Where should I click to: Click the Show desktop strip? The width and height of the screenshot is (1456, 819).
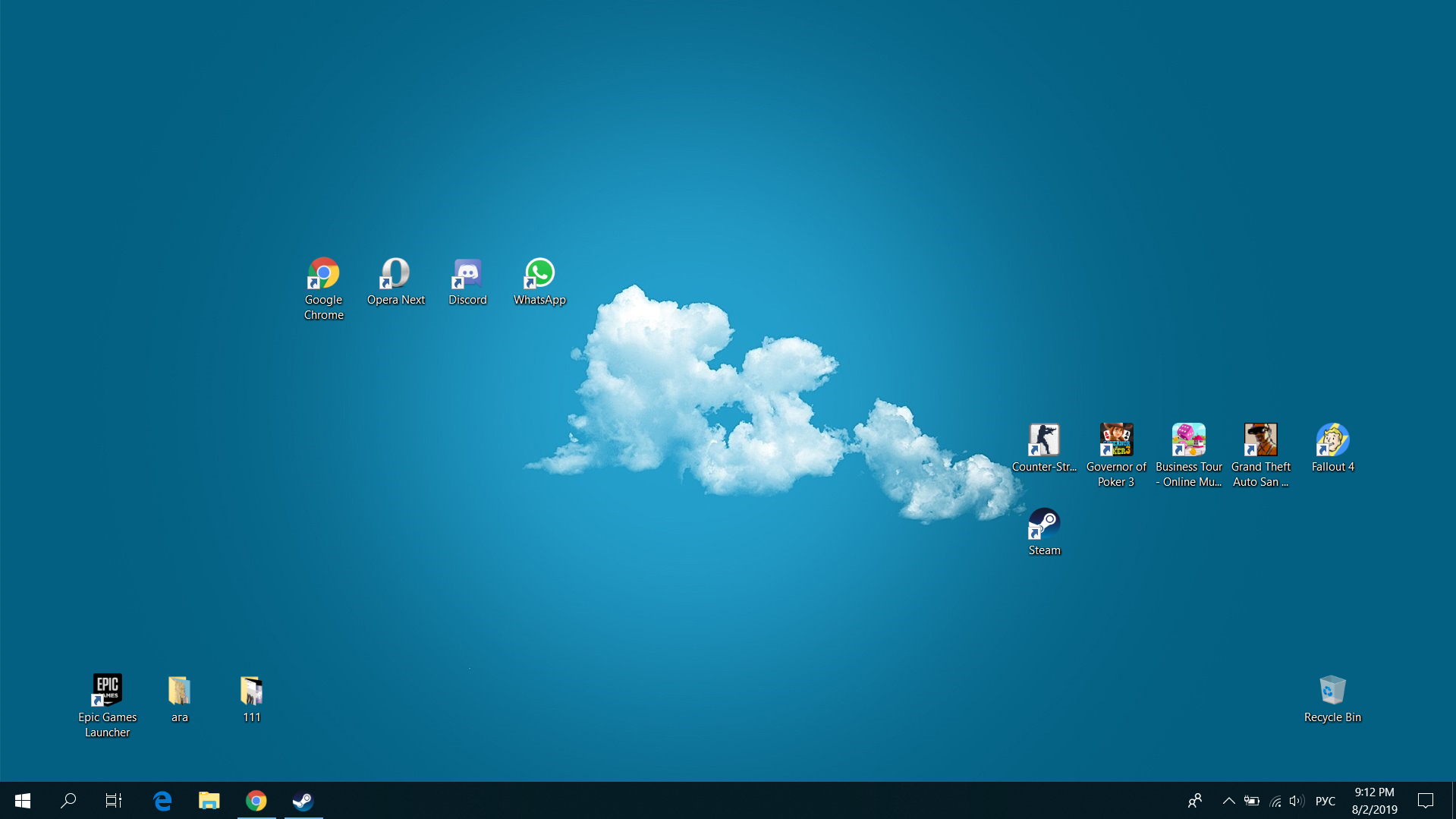point(1453,800)
